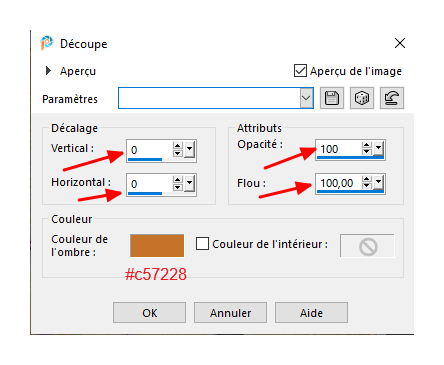Pick the orange shadow color swatch

pos(157,246)
